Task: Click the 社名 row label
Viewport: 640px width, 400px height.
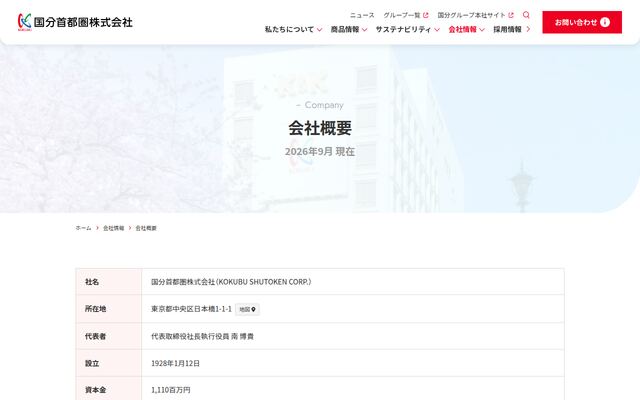Action: pos(92,282)
